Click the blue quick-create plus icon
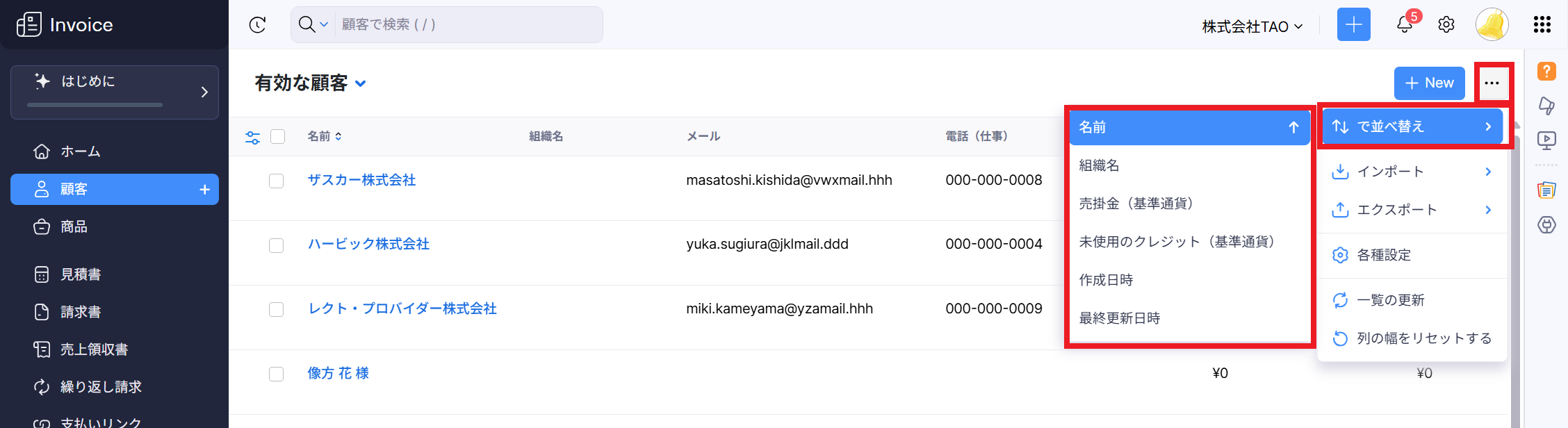Image resolution: width=1568 pixels, height=428 pixels. coord(1353,25)
